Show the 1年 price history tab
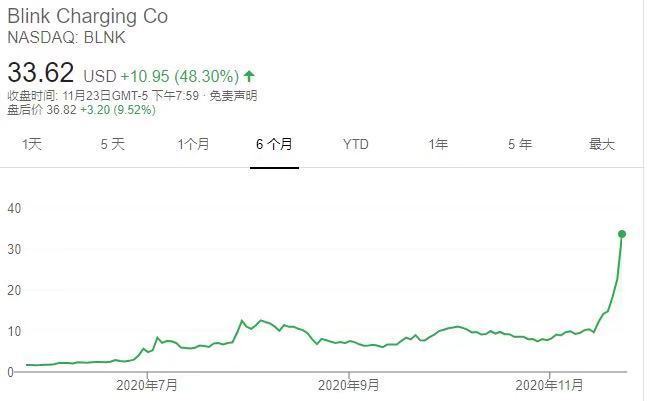 coord(438,144)
